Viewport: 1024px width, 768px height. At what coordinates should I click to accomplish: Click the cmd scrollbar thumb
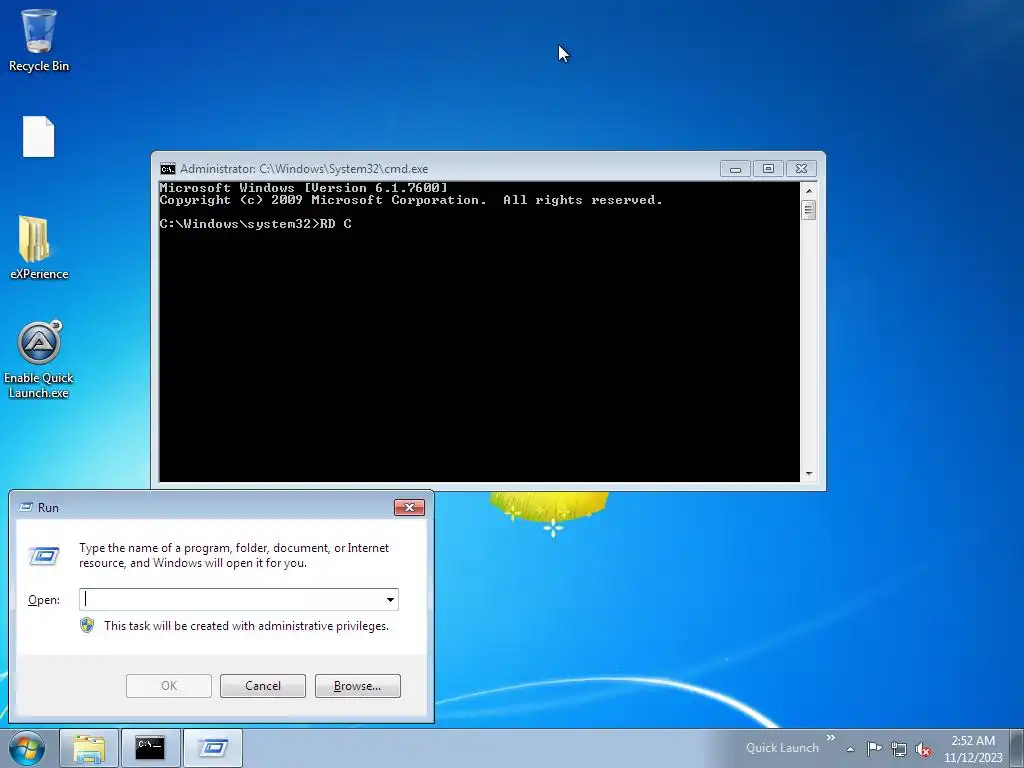(808, 210)
